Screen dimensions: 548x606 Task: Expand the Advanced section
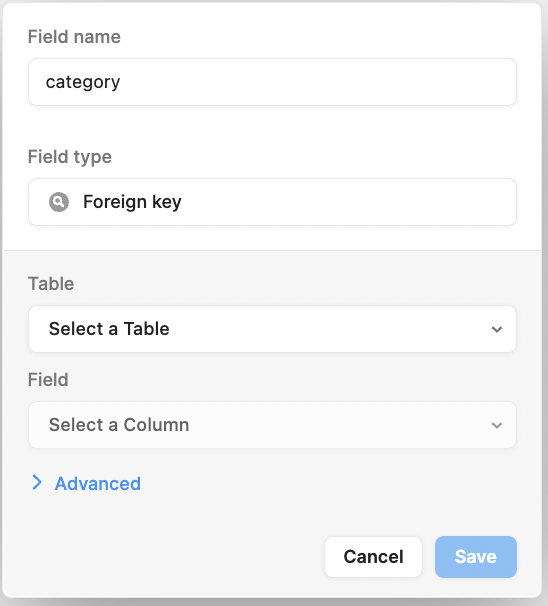(86, 483)
